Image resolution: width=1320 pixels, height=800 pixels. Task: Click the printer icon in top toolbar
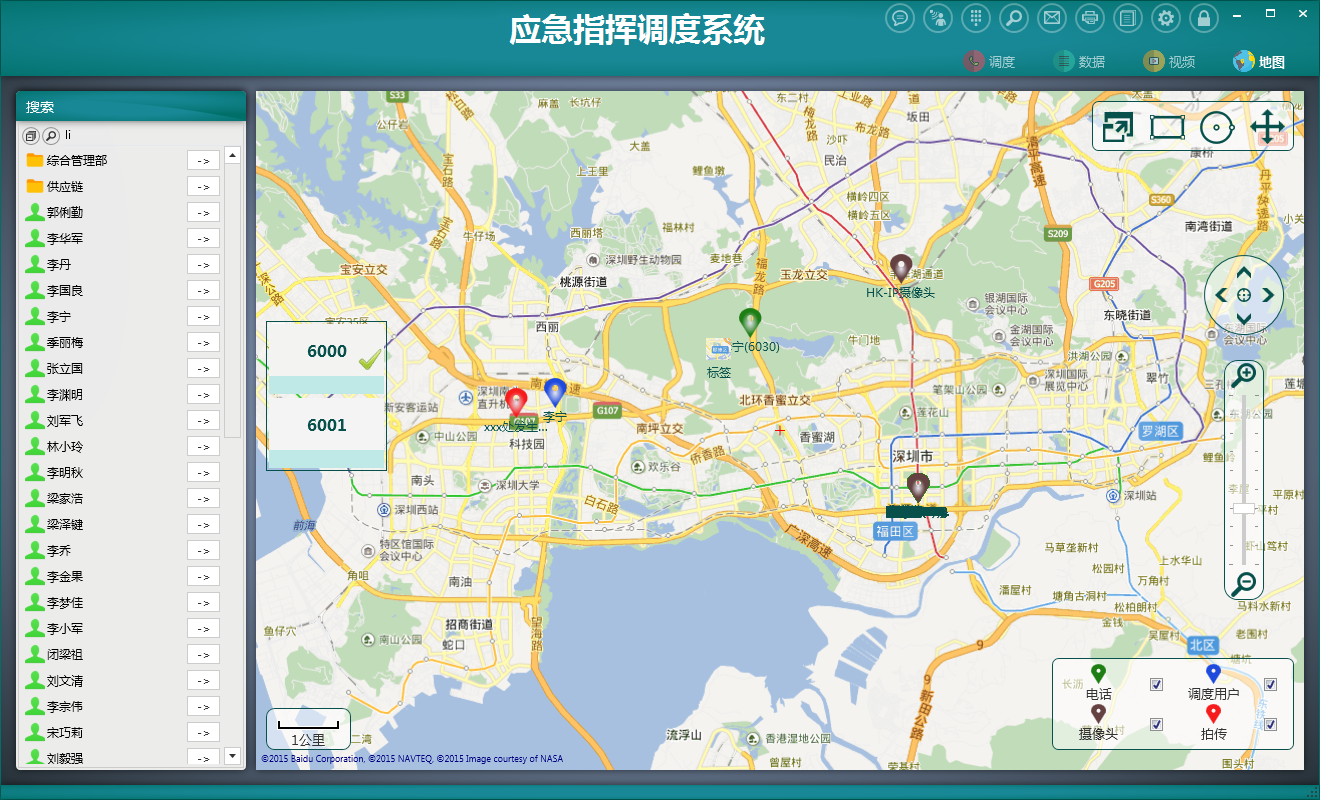1089,18
